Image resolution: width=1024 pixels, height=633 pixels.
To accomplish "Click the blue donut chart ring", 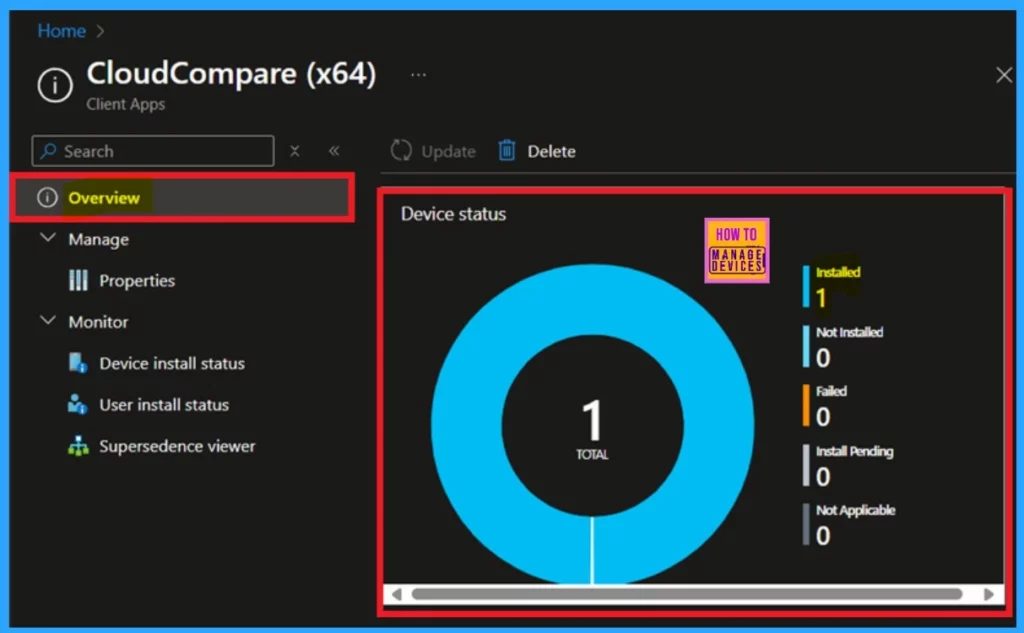I will tap(467, 425).
